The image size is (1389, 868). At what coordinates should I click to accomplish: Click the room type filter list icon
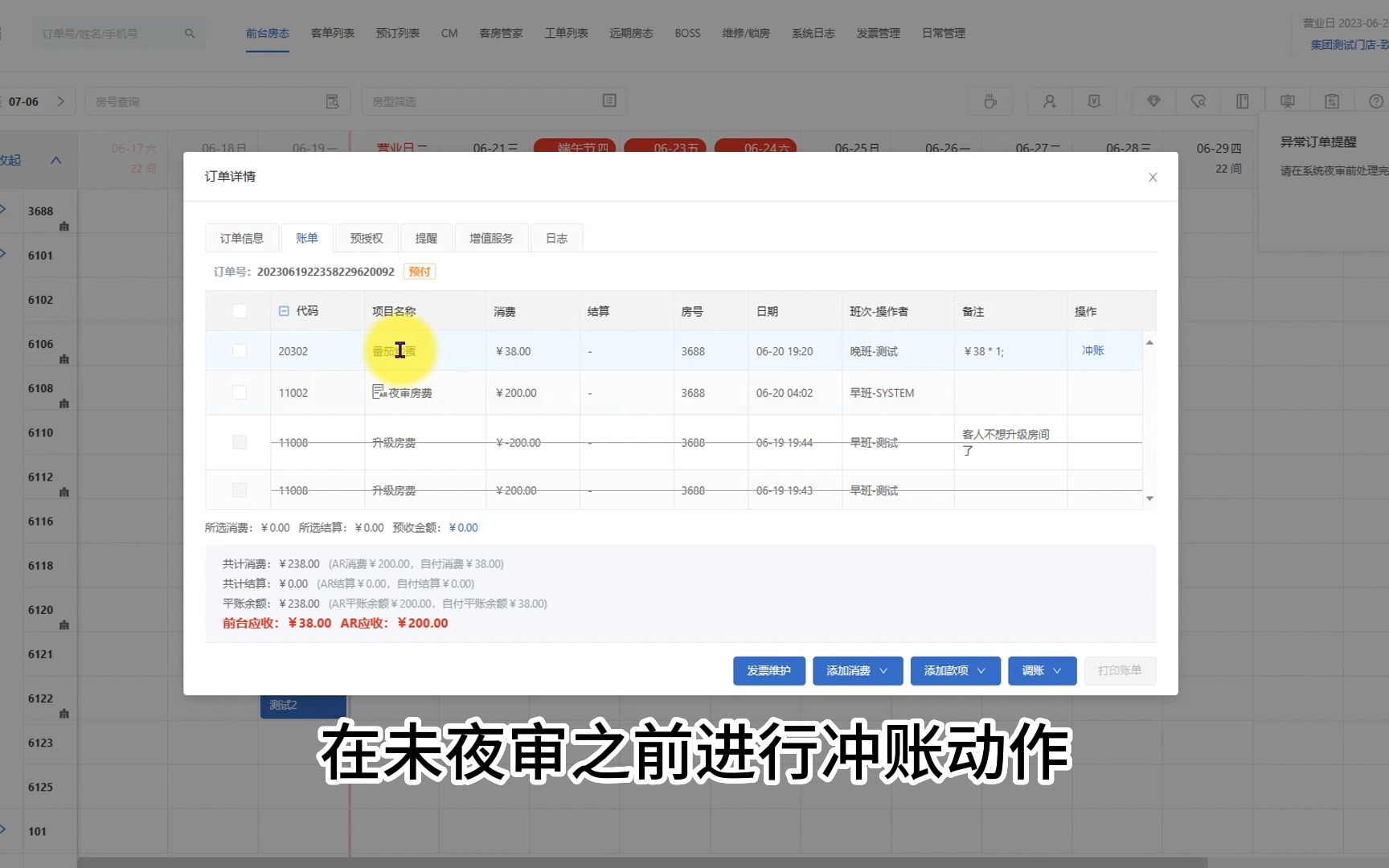pyautogui.click(x=609, y=100)
